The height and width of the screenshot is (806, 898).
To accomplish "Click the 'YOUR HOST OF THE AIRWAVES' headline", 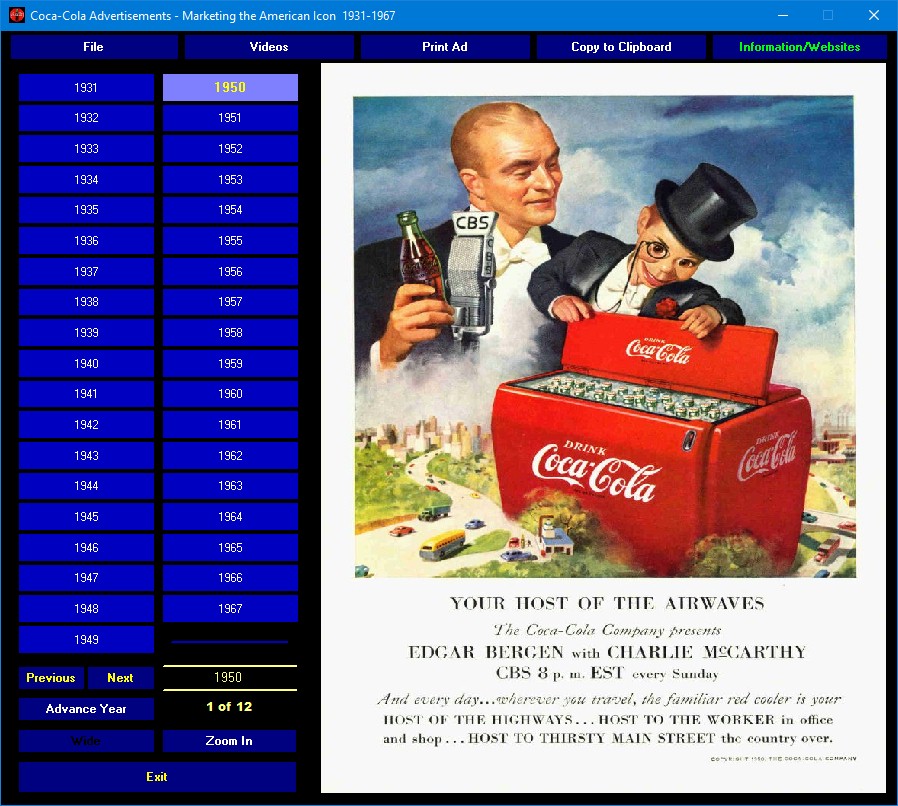I will click(607, 603).
